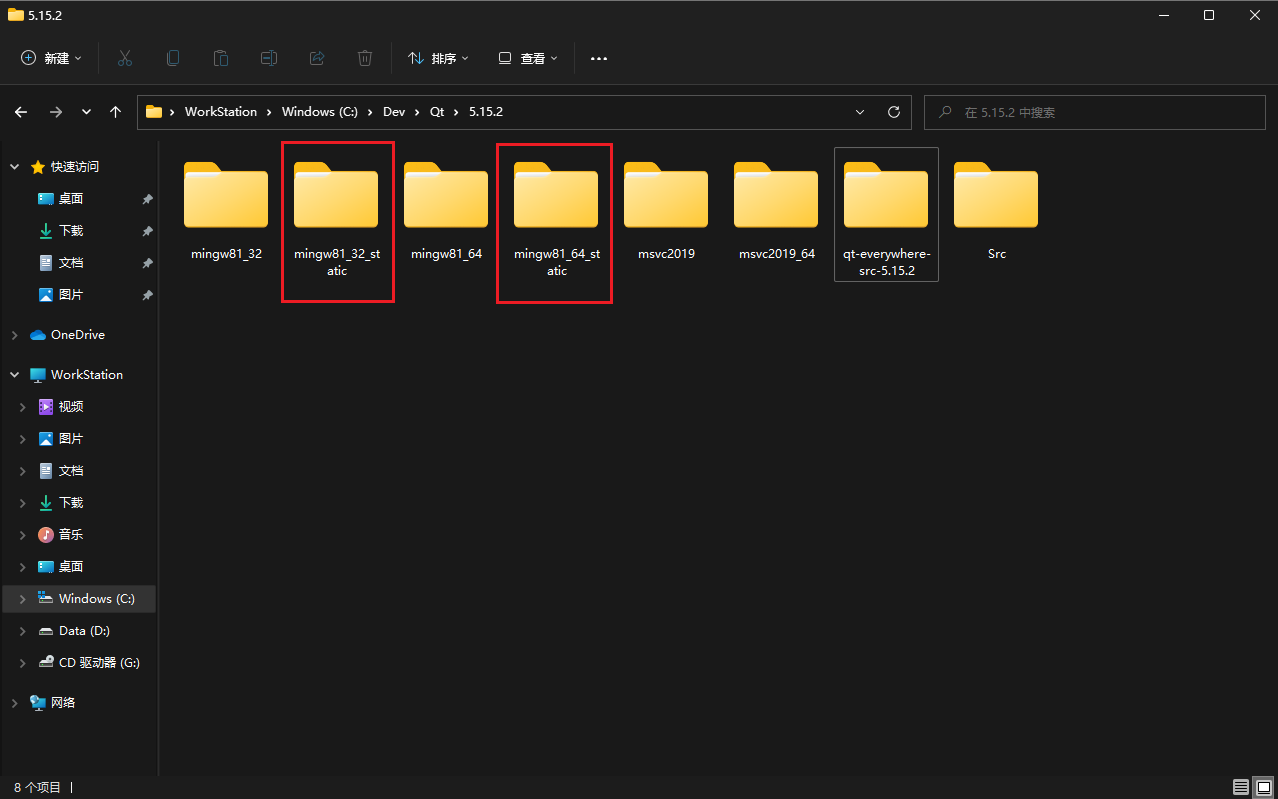Image resolution: width=1278 pixels, height=799 pixels.
Task: Select the mingw81_64 folder
Action: [x=446, y=211]
